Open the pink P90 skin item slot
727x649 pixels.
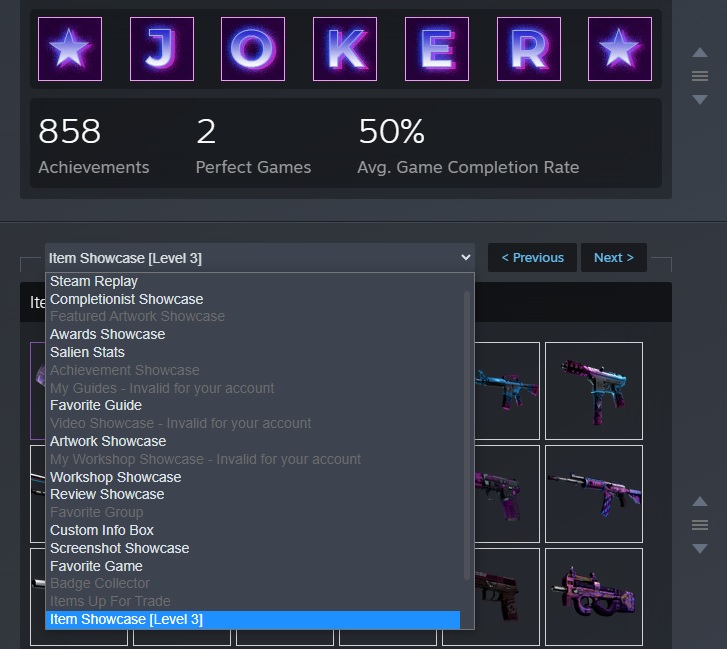[x=594, y=596]
